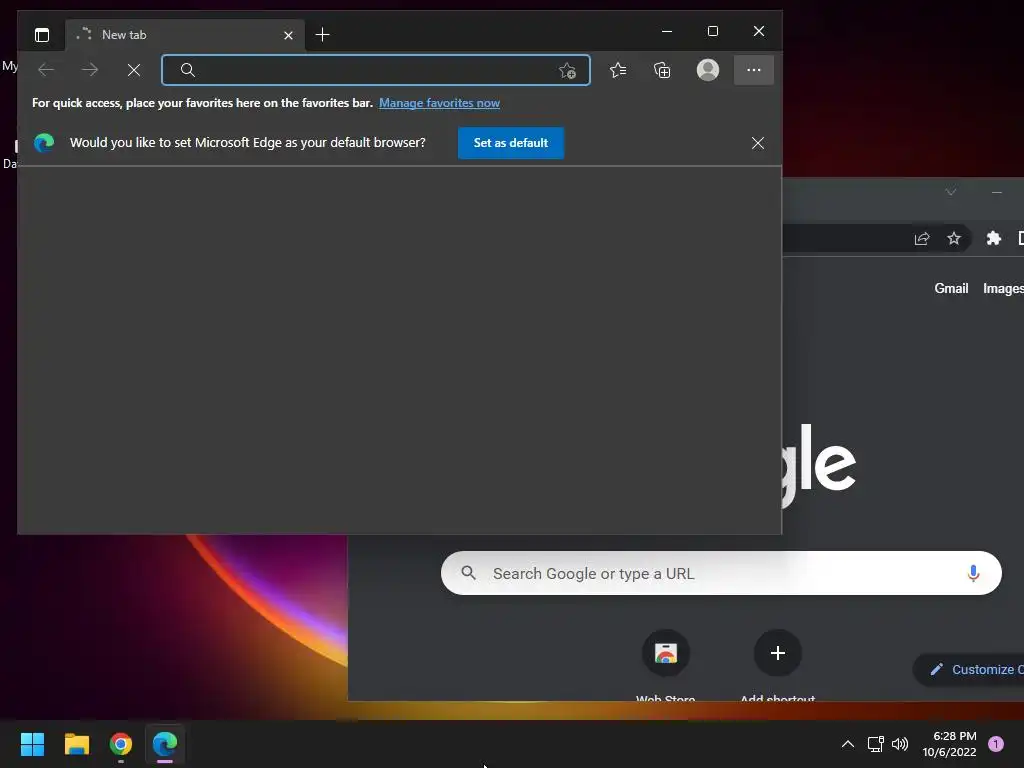Select the New tab tab in Edge
The height and width of the screenshot is (768, 1024).
click(185, 35)
